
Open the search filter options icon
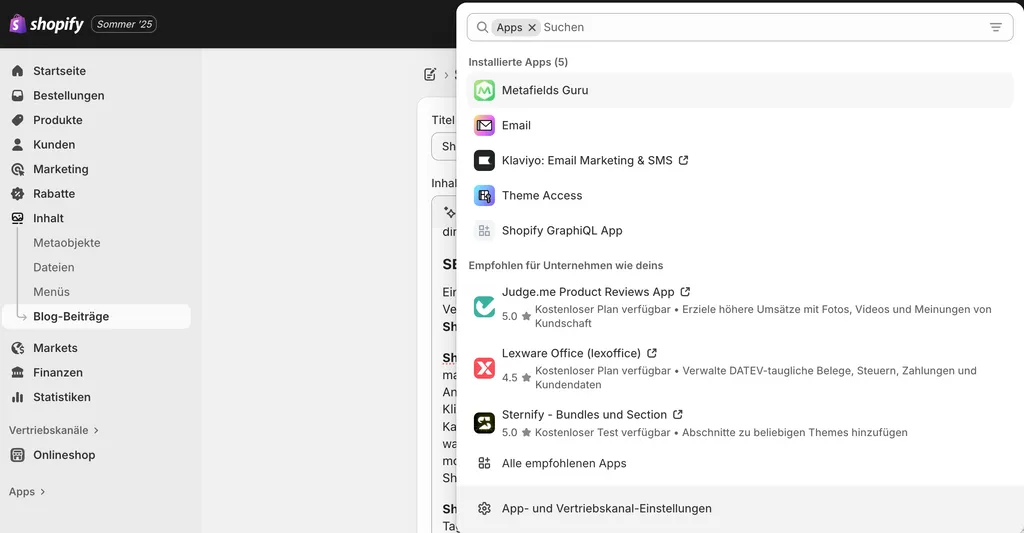point(995,27)
